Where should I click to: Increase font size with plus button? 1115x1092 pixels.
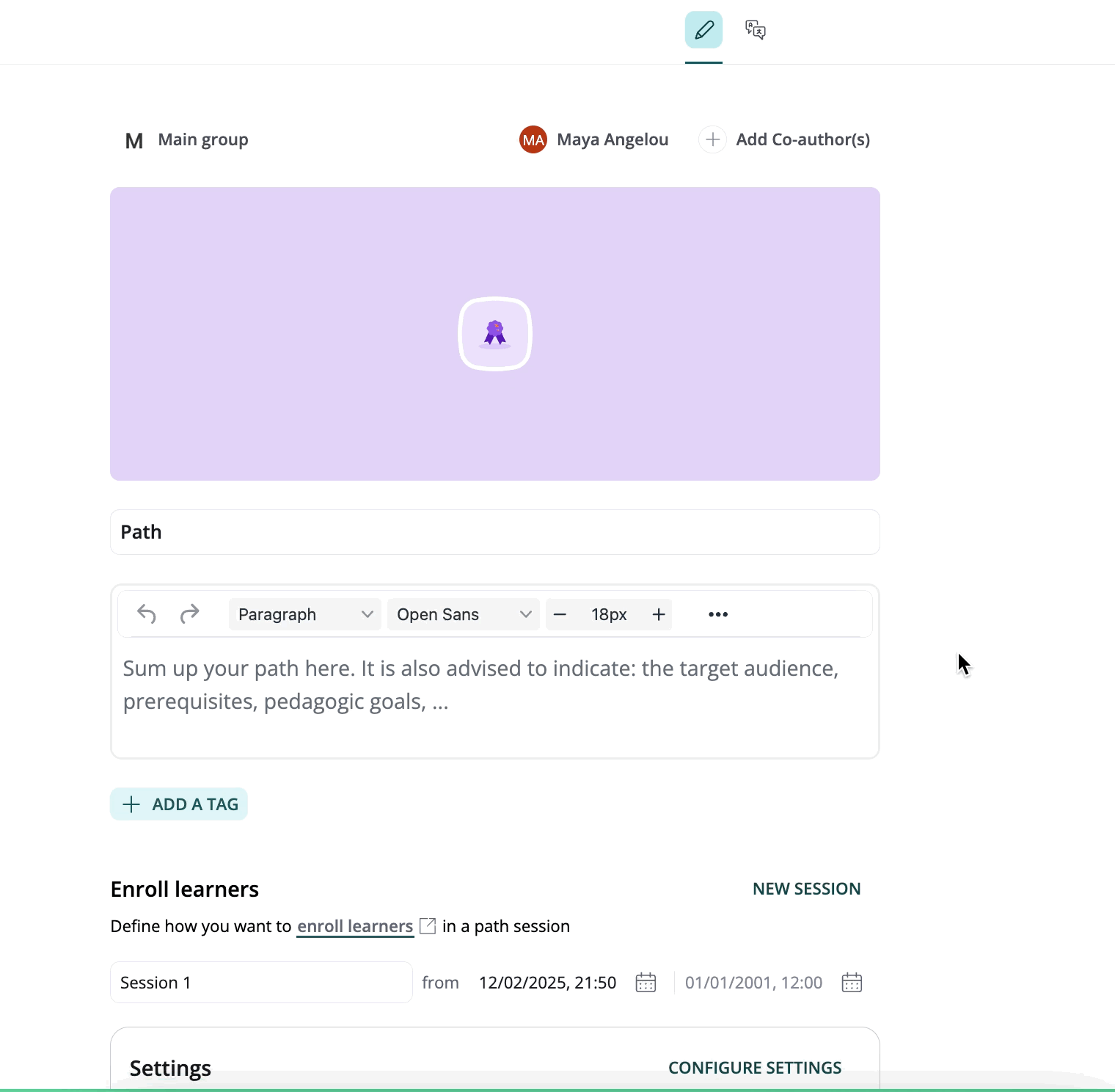(659, 614)
